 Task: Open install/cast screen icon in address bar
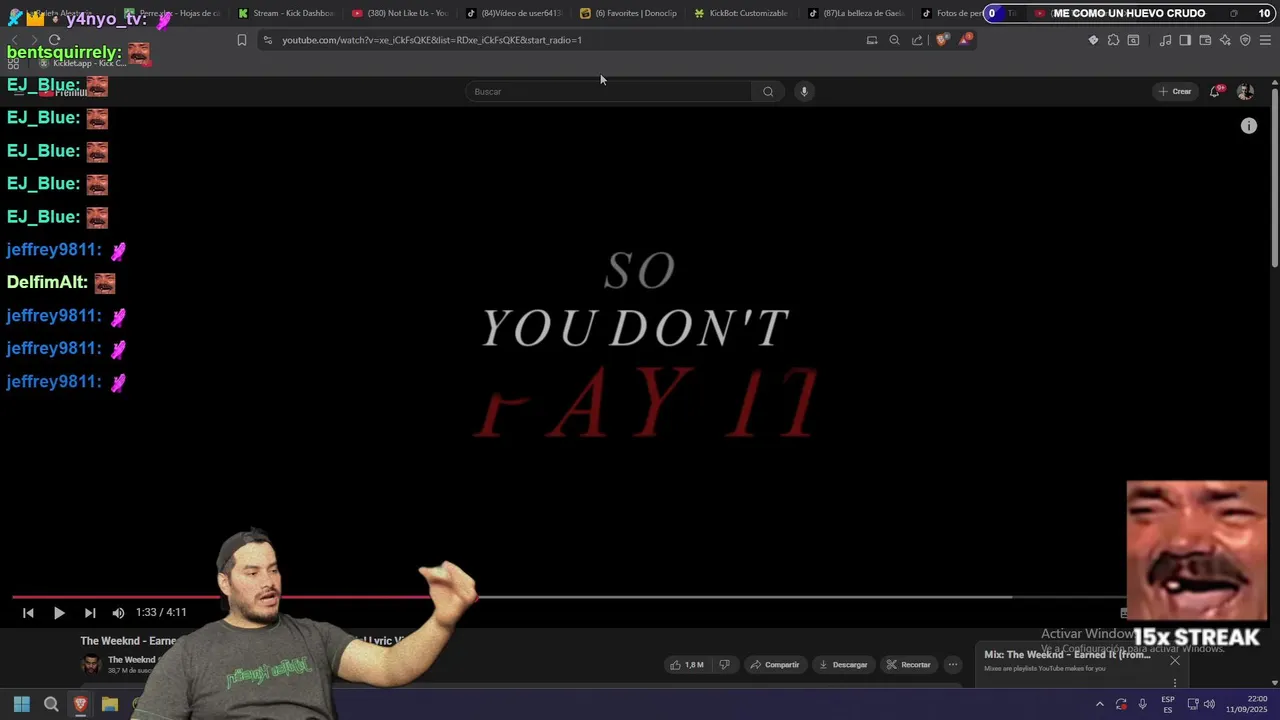872,40
